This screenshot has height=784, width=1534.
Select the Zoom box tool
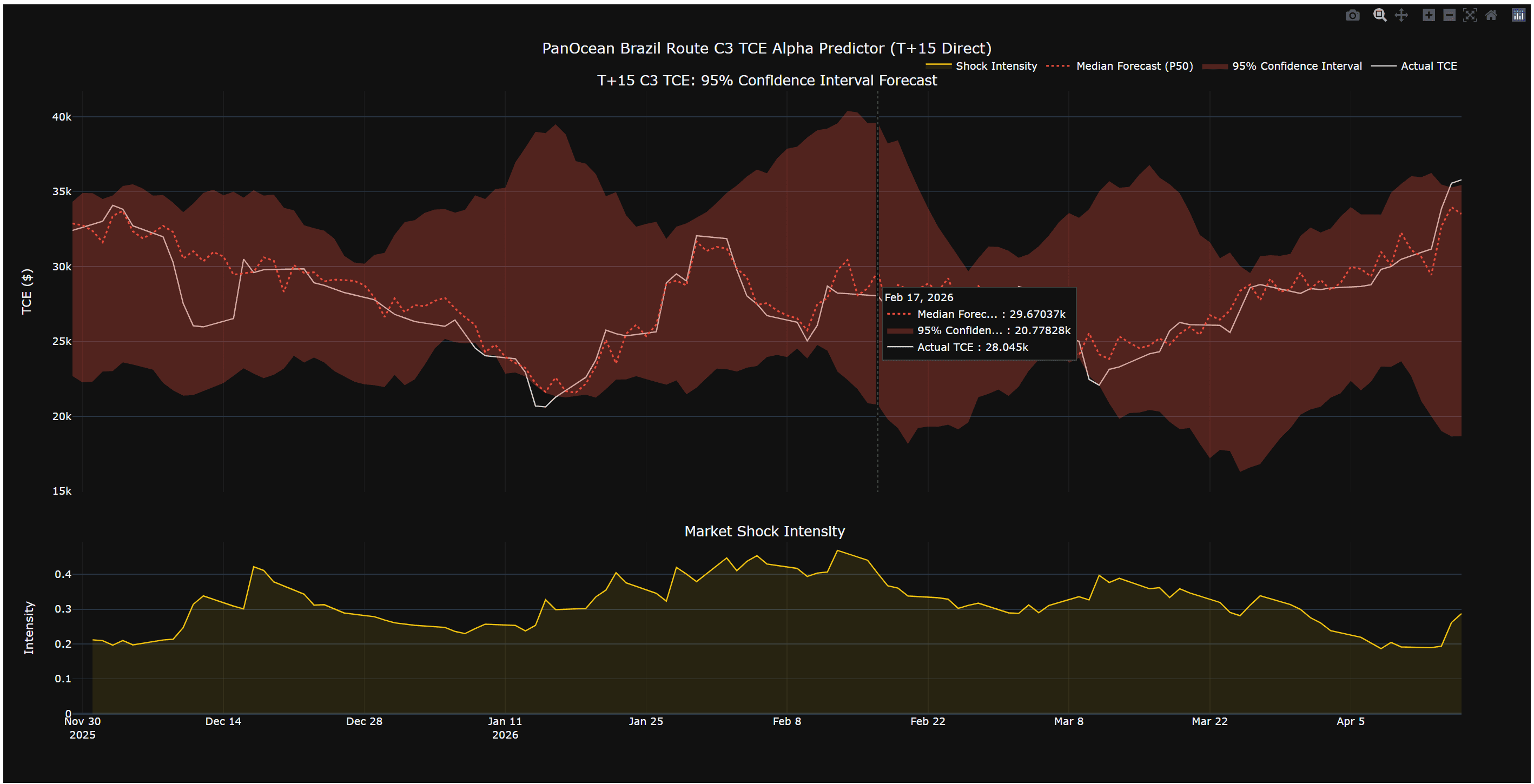tap(1380, 16)
